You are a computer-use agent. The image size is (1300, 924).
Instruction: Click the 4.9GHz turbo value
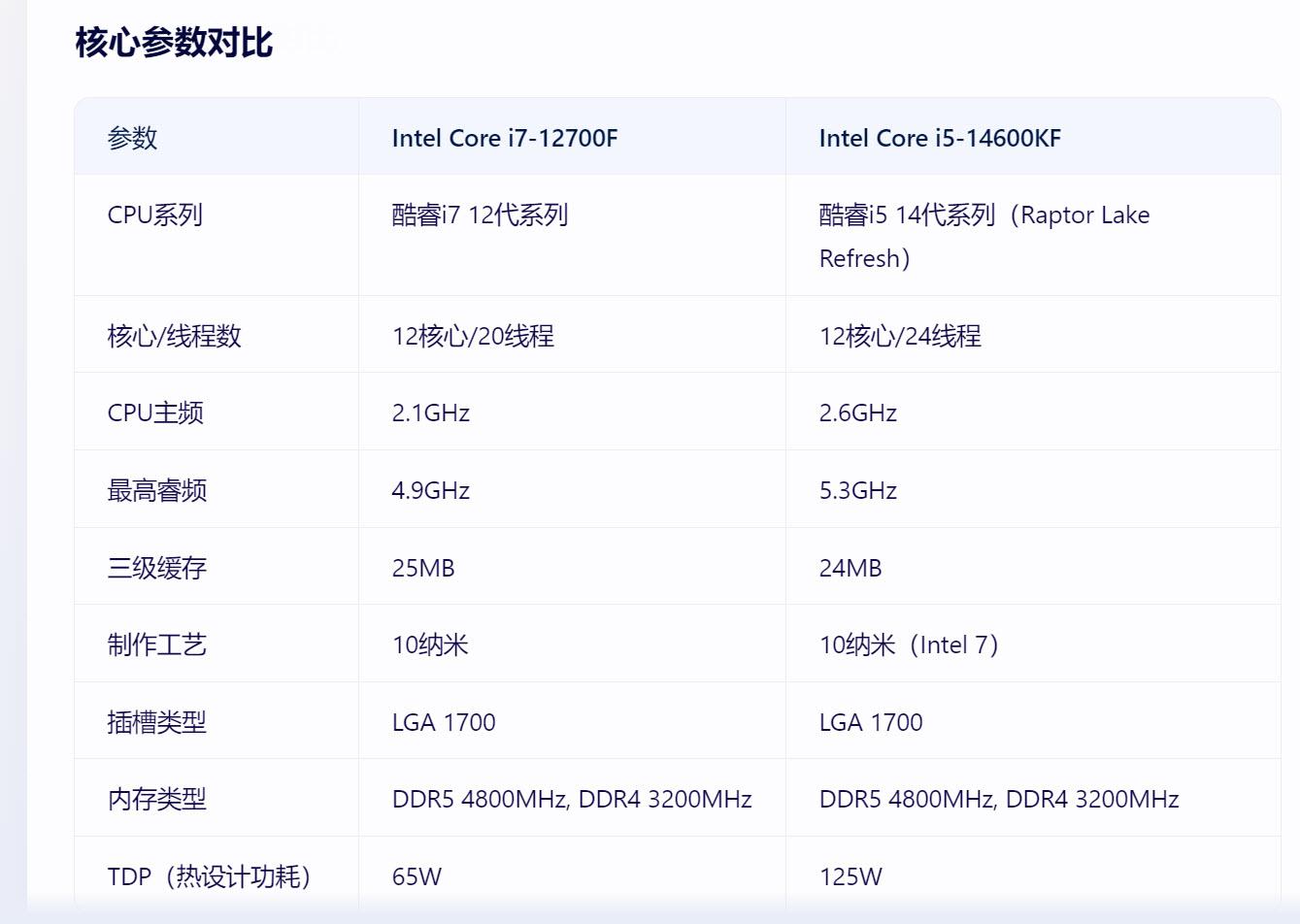(x=431, y=490)
